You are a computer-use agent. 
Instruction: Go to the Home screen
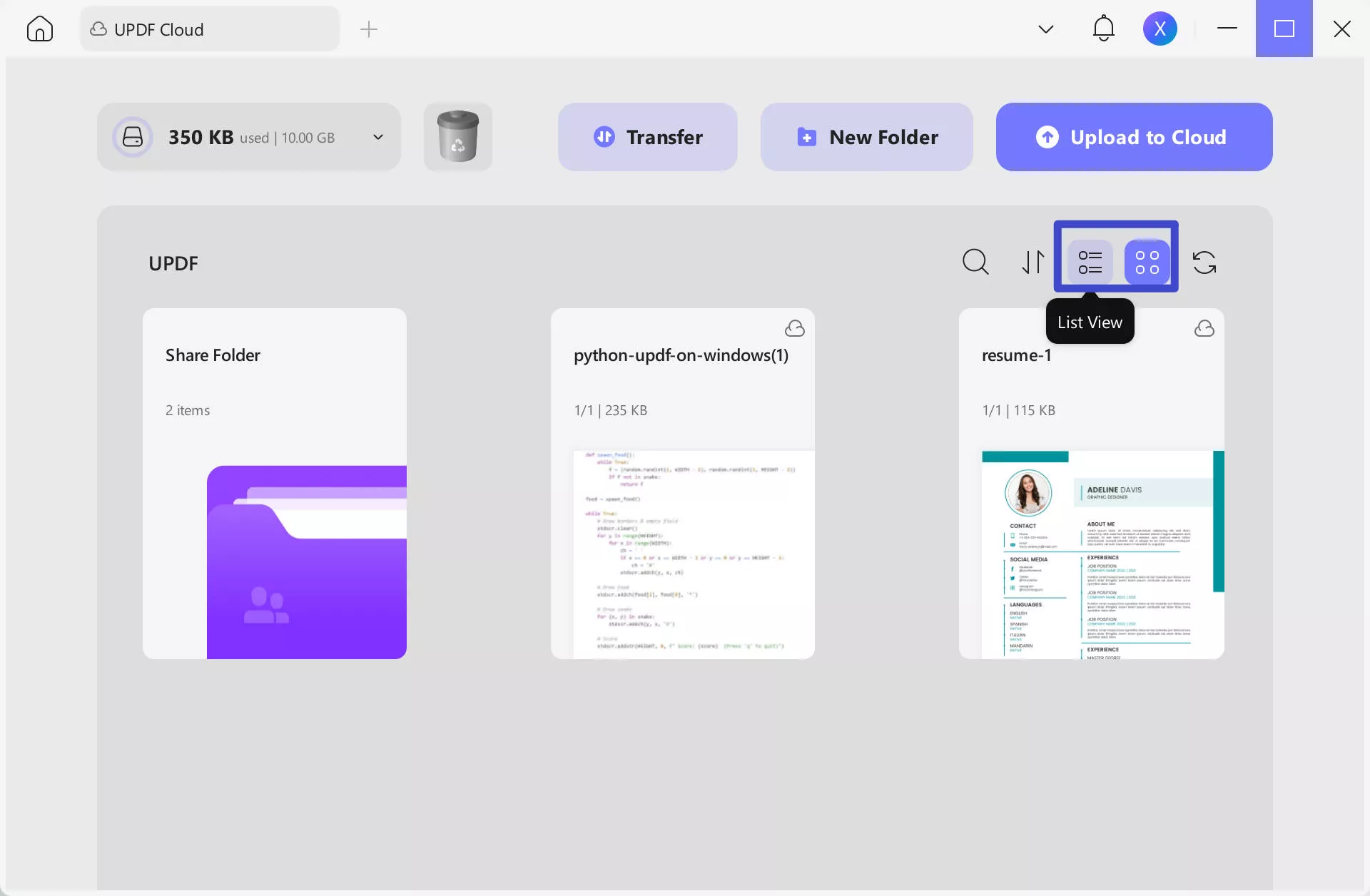39,29
